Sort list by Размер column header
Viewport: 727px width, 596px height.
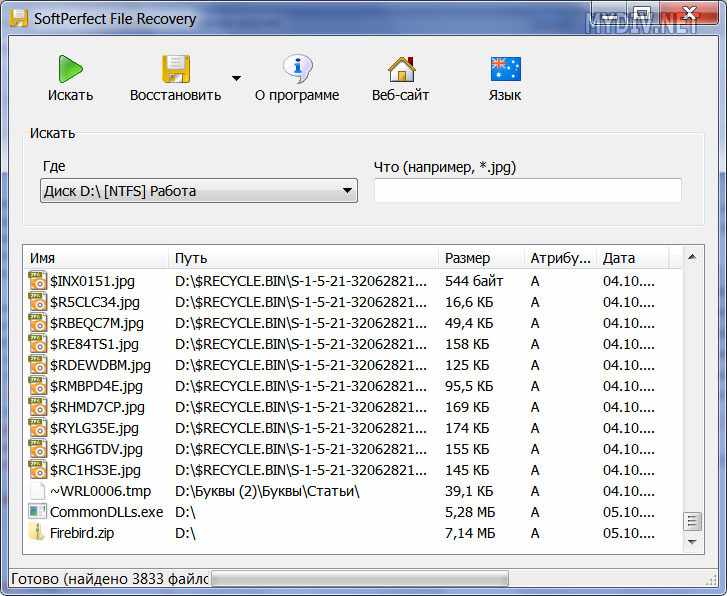tap(481, 258)
